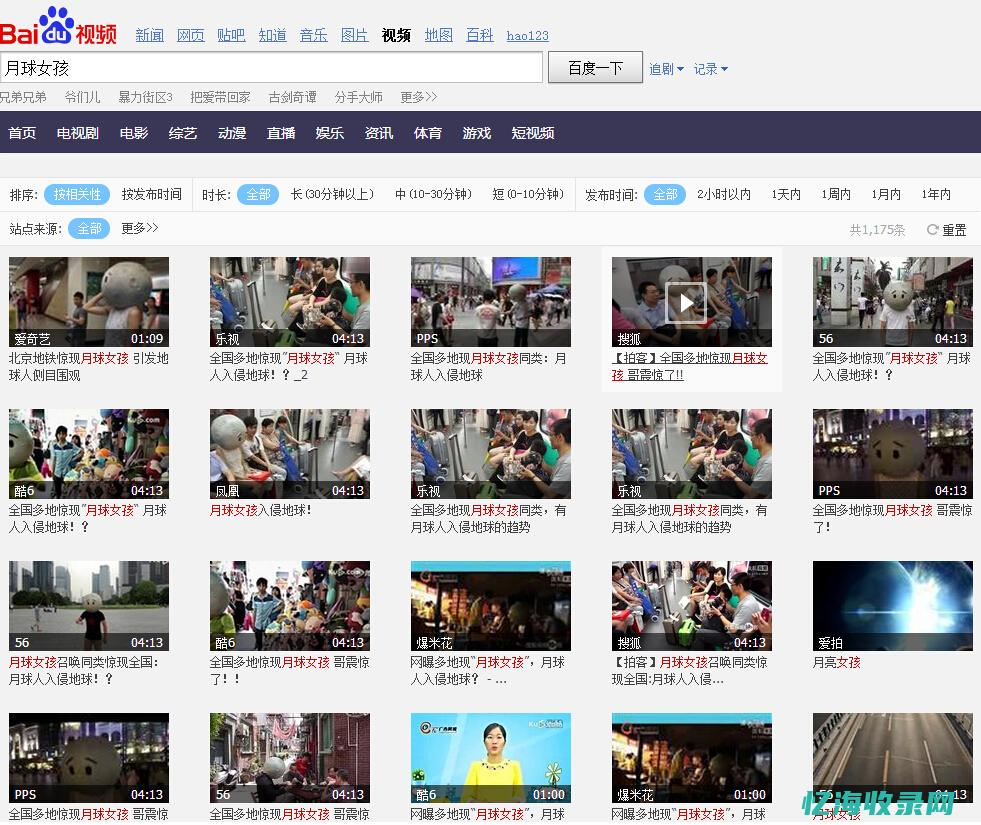The width and height of the screenshot is (981, 825).
Task: Expand the 追剧 dropdown
Action: (x=666, y=69)
